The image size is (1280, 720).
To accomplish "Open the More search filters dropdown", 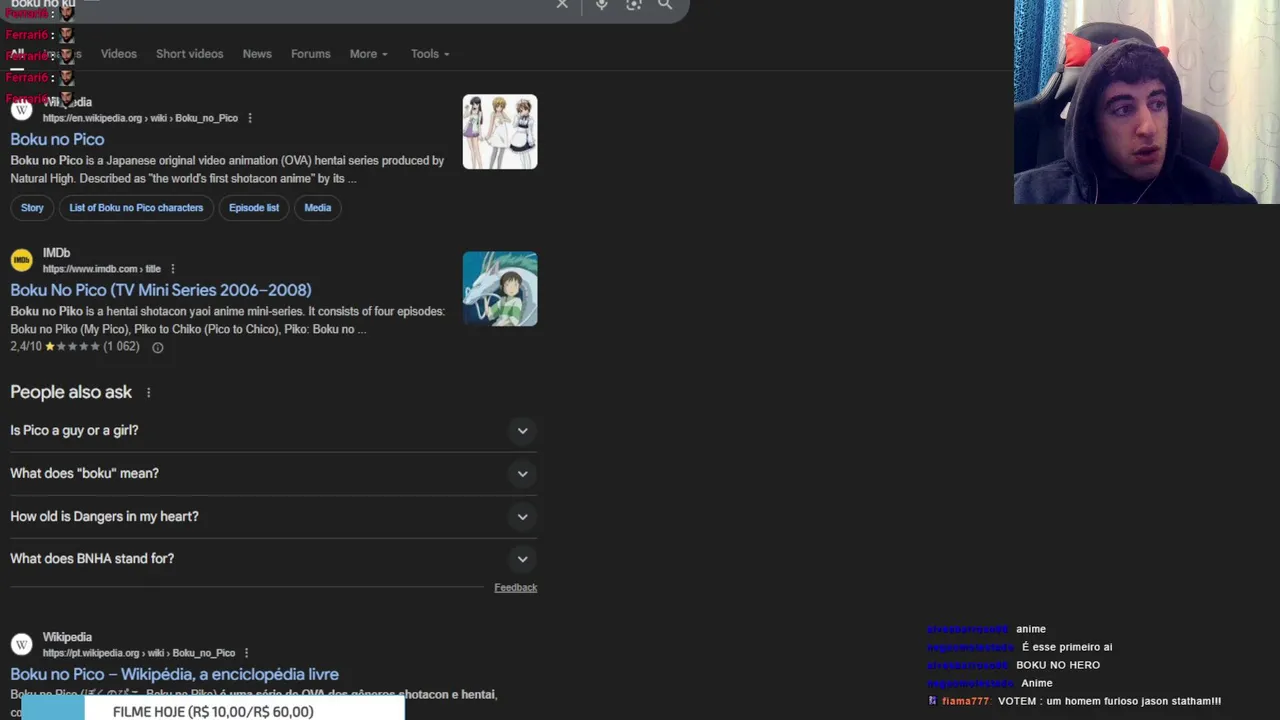I will click(368, 54).
